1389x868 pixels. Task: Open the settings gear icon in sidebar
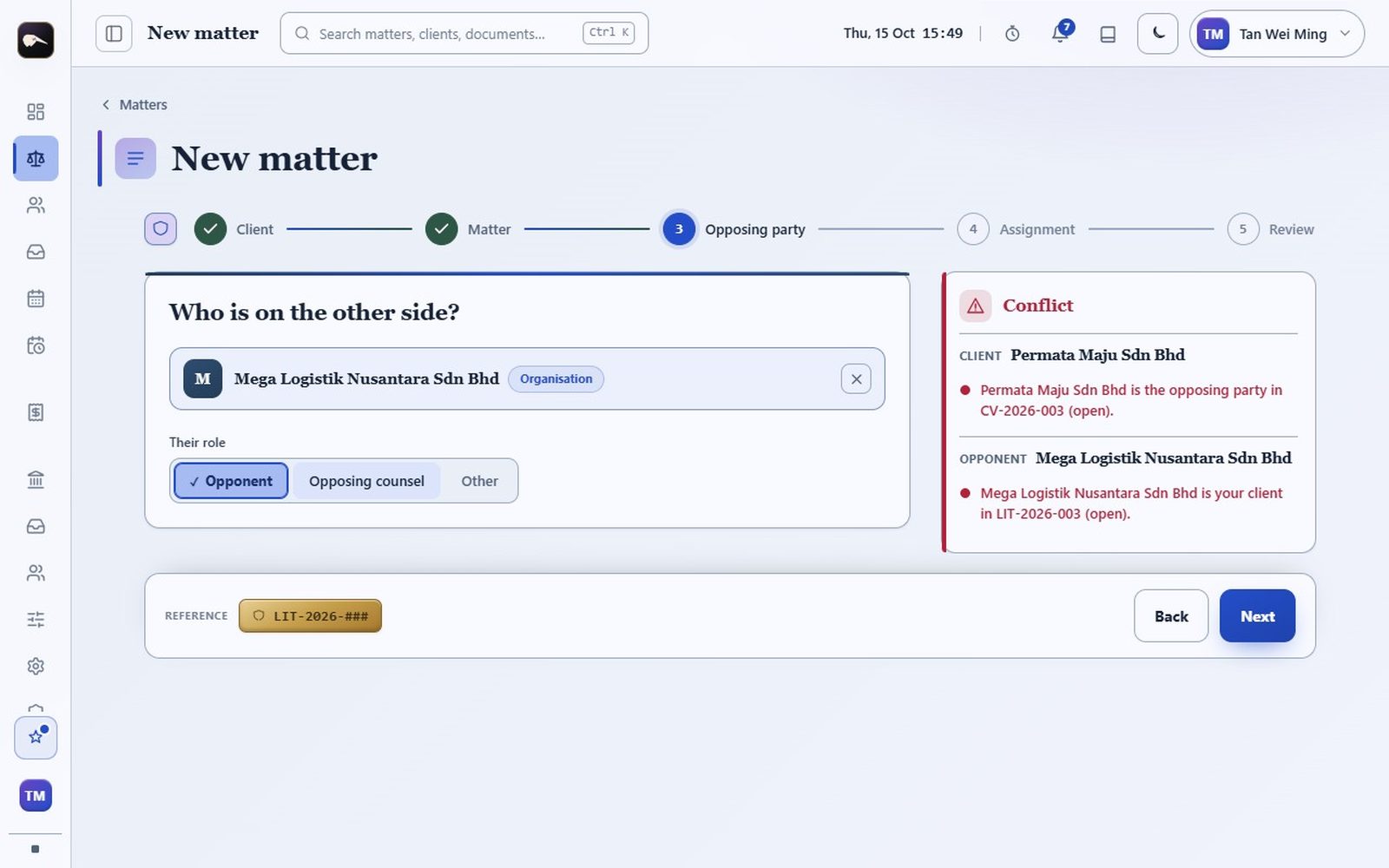click(x=36, y=666)
